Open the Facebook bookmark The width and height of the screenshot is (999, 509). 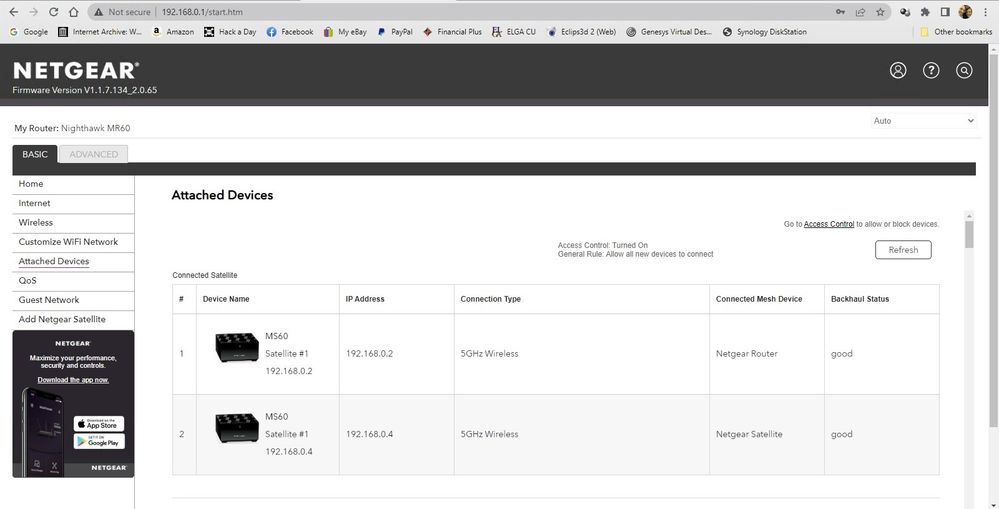[290, 32]
